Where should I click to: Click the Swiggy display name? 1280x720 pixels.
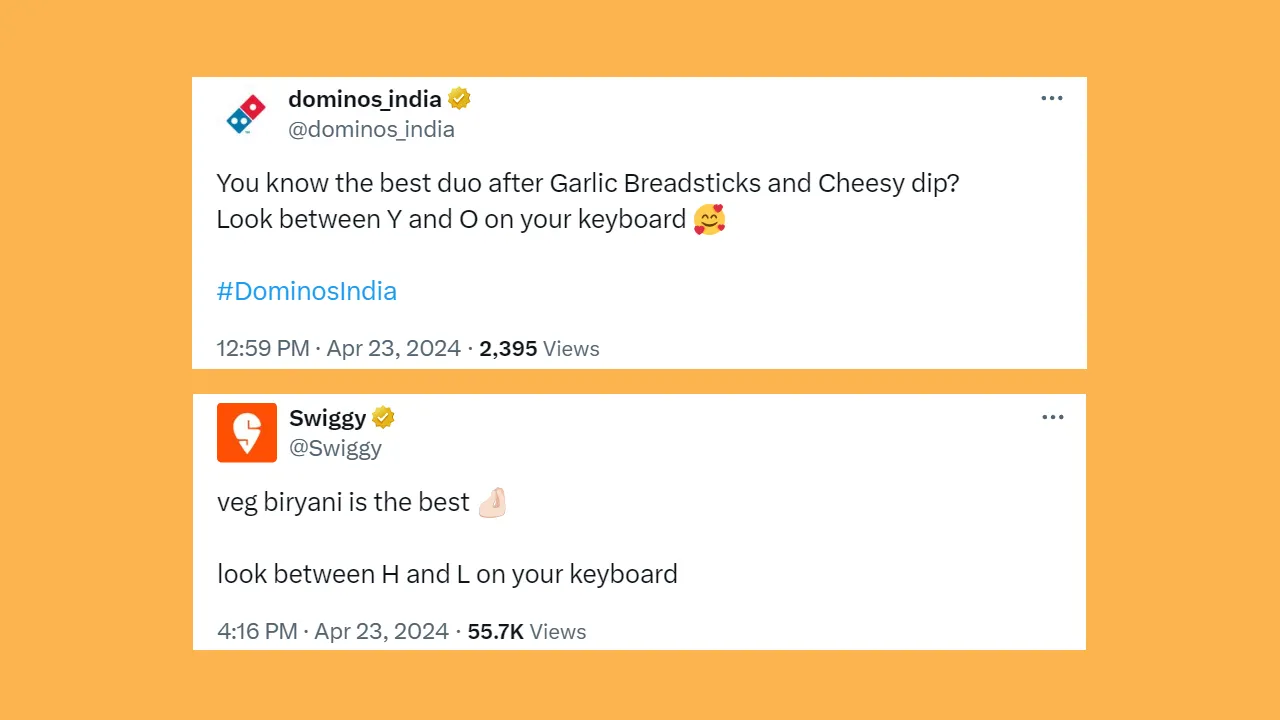pyautogui.click(x=327, y=417)
